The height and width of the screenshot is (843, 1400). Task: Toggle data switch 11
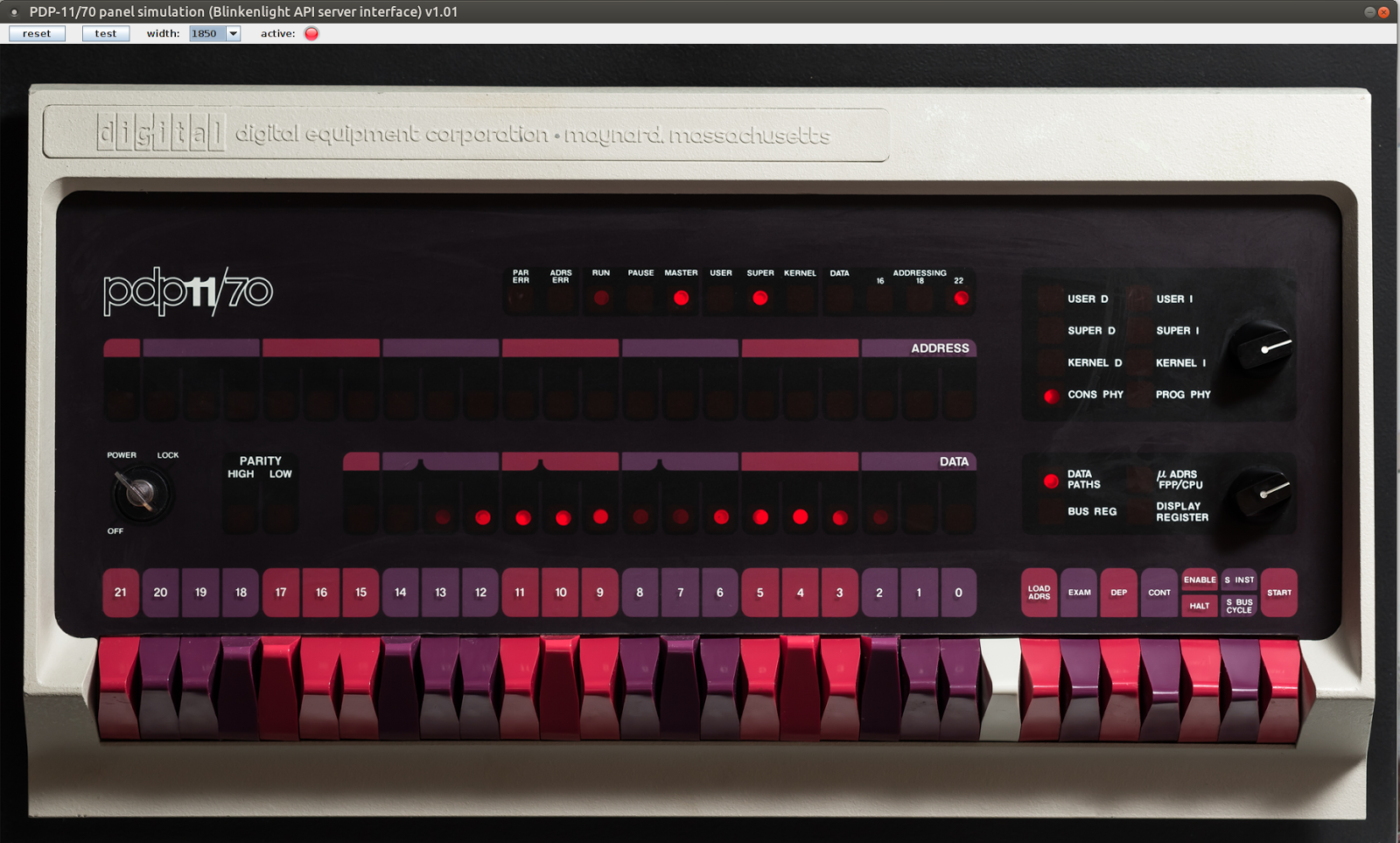pos(520,593)
